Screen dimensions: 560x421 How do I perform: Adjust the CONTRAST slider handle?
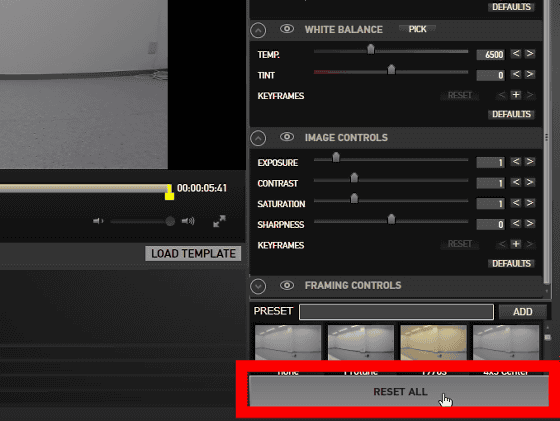tap(354, 177)
